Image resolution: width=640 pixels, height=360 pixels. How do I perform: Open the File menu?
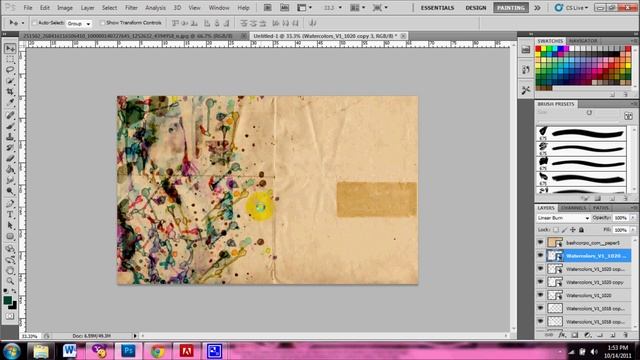(x=28, y=8)
